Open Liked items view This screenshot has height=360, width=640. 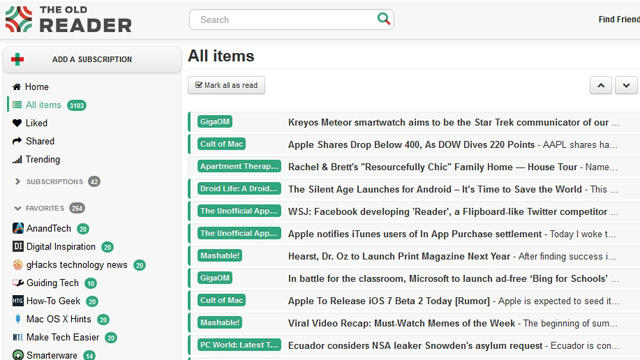[36, 123]
